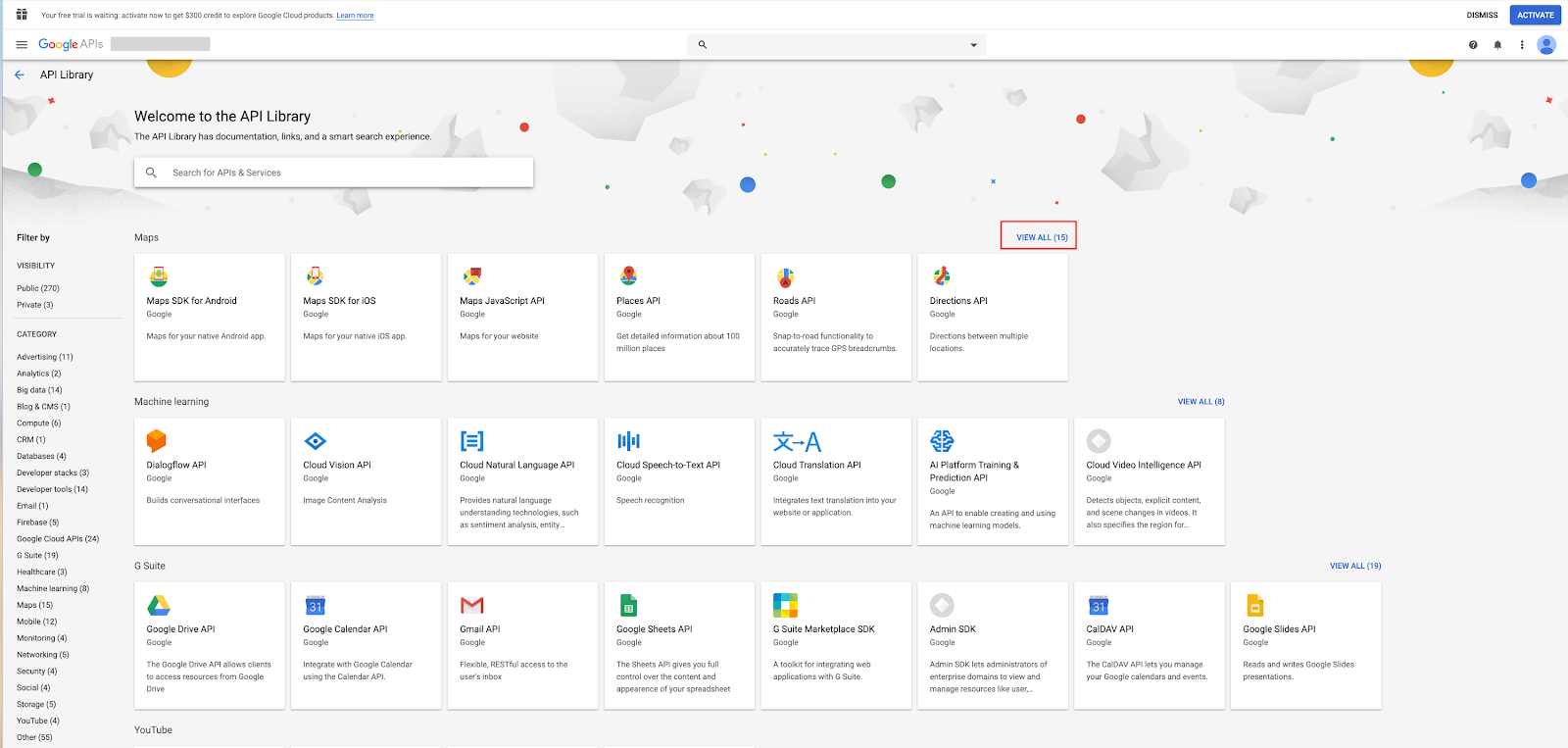This screenshot has height=748, width=1568.
Task: Open the Google APIs logo home link
Action: pyautogui.click(x=71, y=44)
